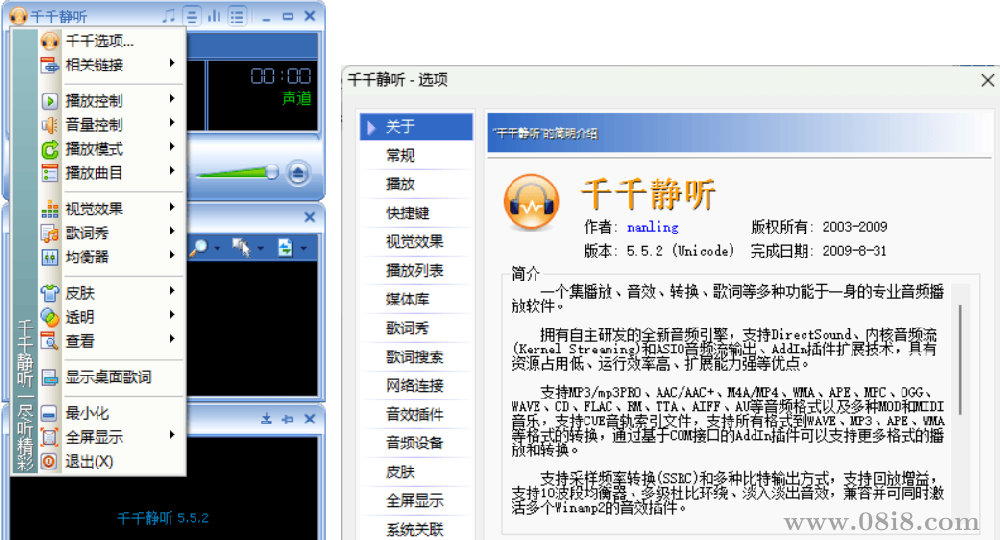Click the music note icon beside 歌词秀
The image size is (1000, 540).
(50, 233)
